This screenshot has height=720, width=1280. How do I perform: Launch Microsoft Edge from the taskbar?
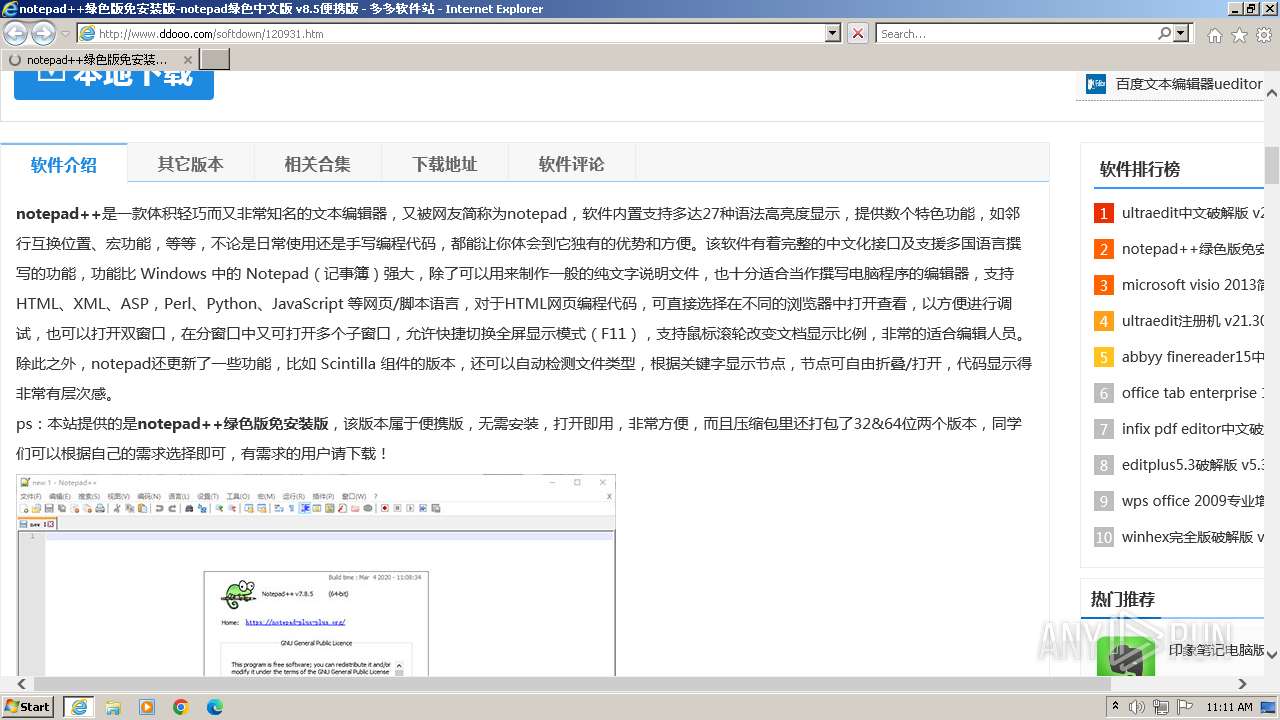pyautogui.click(x=215, y=707)
